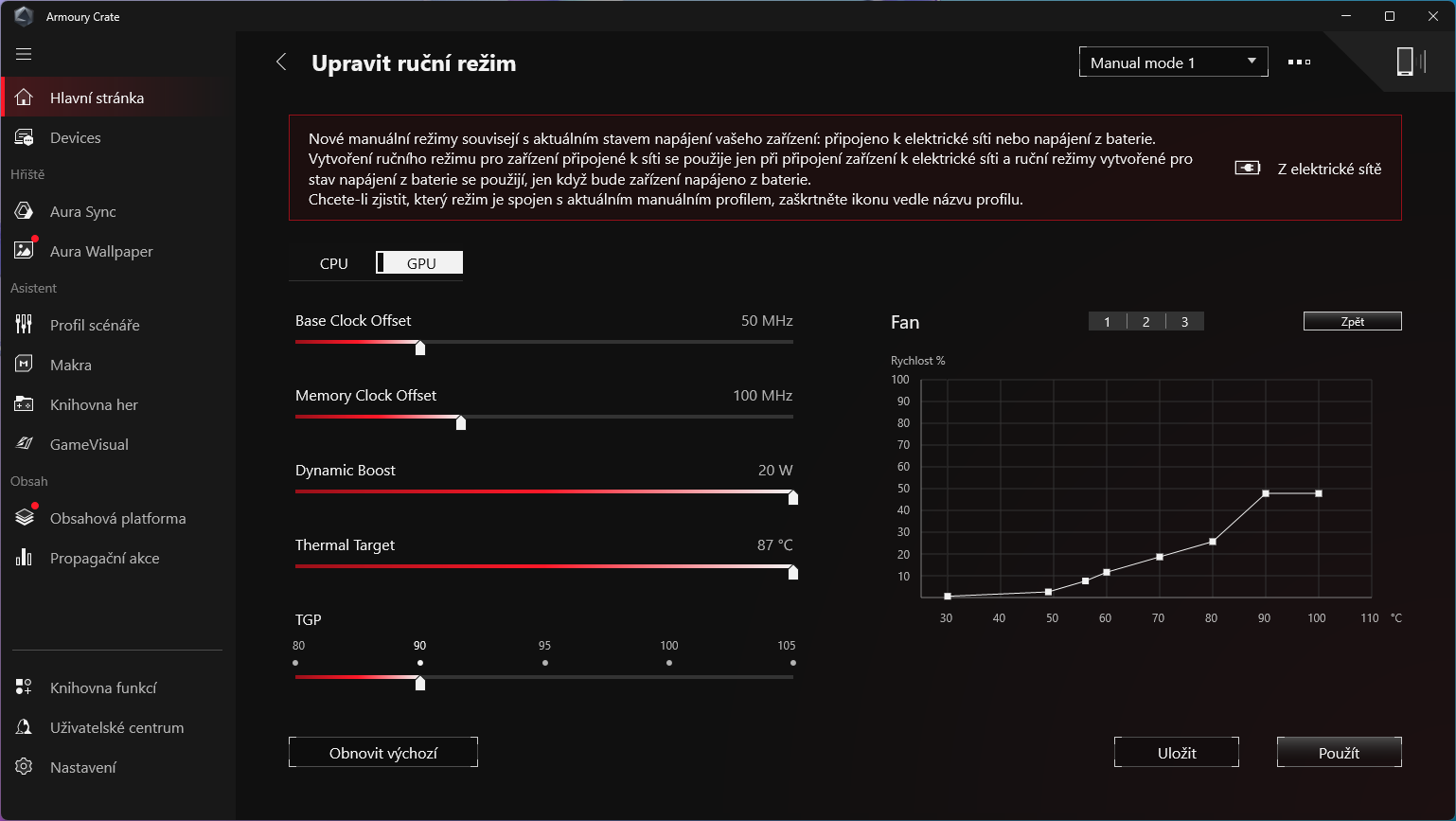Select fan preset 1

click(1107, 322)
